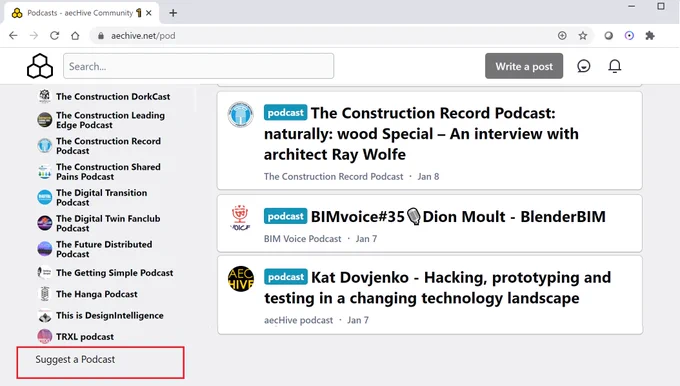The width and height of the screenshot is (680, 386).
Task: Open This is DesignIntelligence link
Action: (x=110, y=315)
